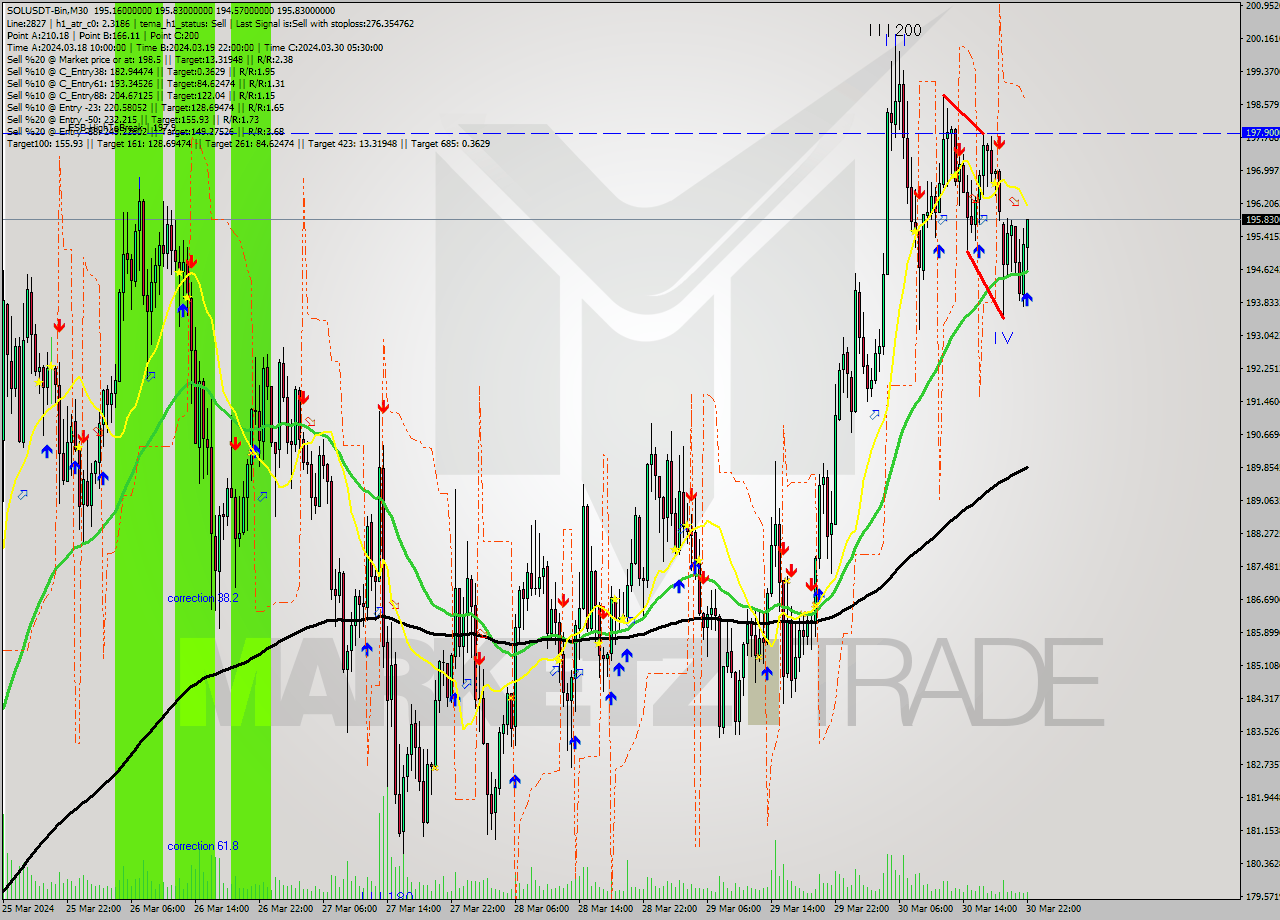Click the 194.624 price axis label
1280x920 pixels.
point(1262,269)
